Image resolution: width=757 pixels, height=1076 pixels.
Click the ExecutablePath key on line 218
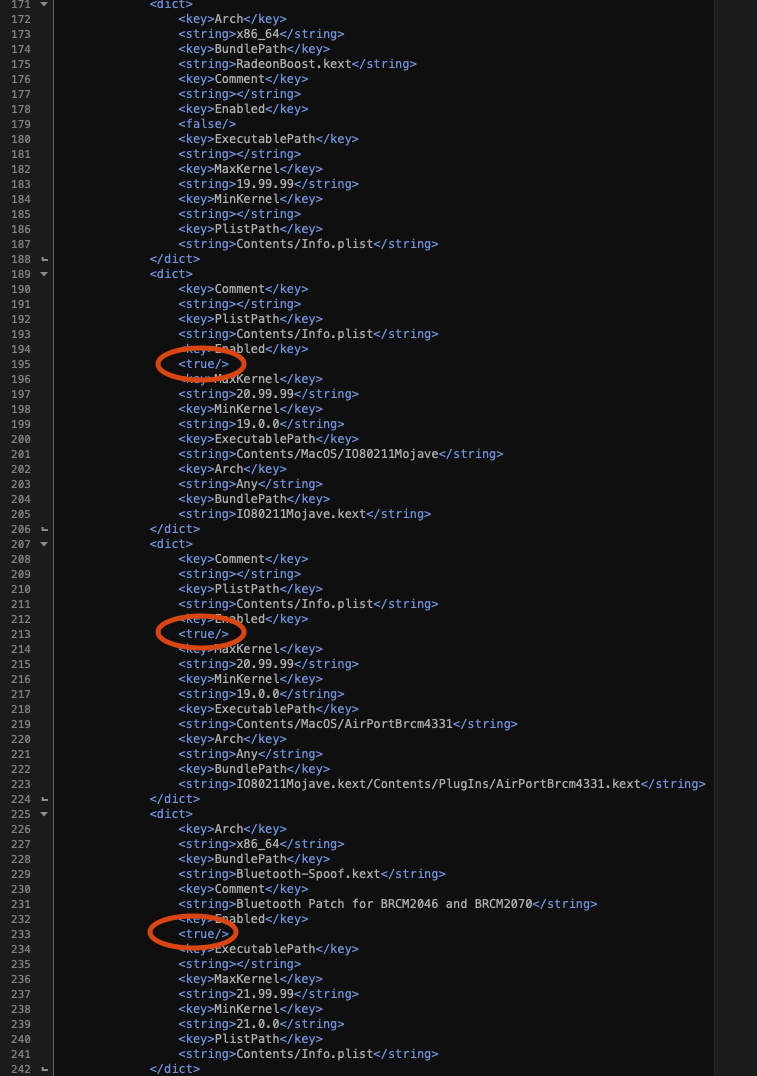[268, 709]
